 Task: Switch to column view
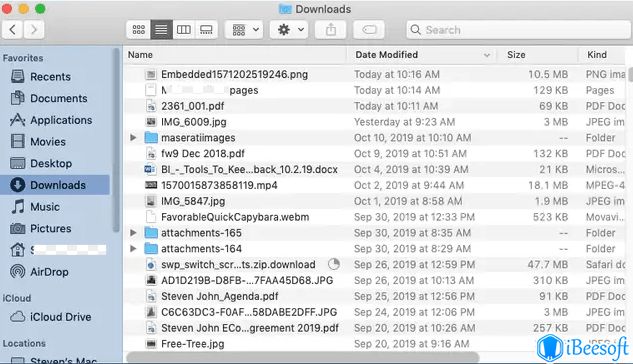[184, 30]
